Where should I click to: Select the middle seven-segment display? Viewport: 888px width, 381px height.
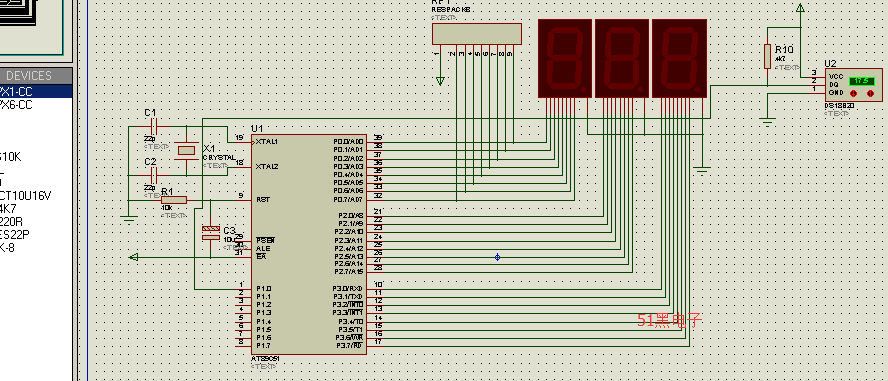(622, 58)
